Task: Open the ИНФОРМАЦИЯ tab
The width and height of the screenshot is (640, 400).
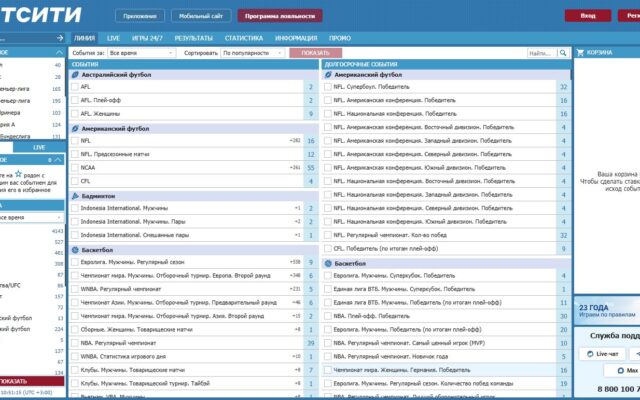Action: click(x=296, y=38)
